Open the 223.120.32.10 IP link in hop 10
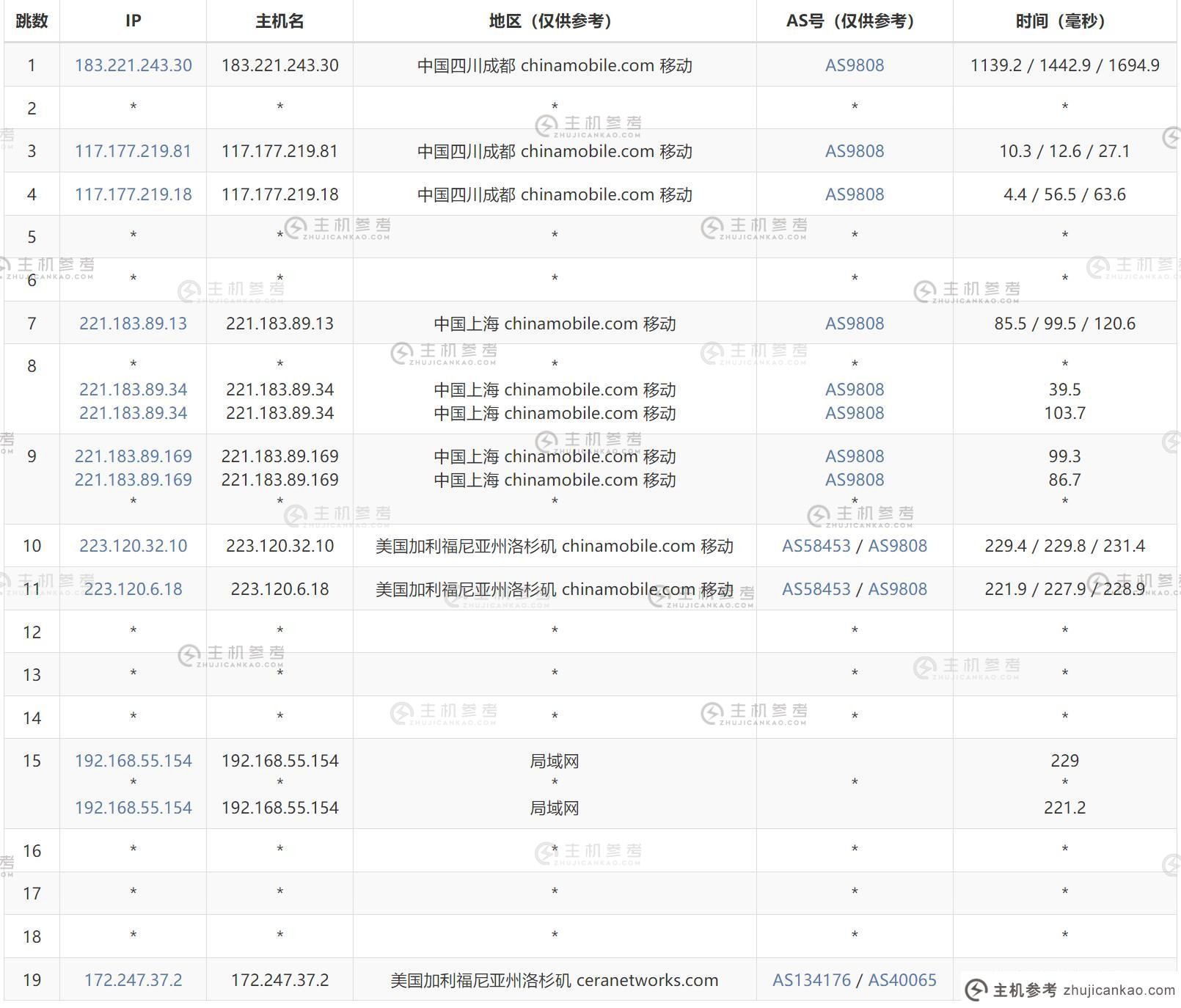 [133, 546]
